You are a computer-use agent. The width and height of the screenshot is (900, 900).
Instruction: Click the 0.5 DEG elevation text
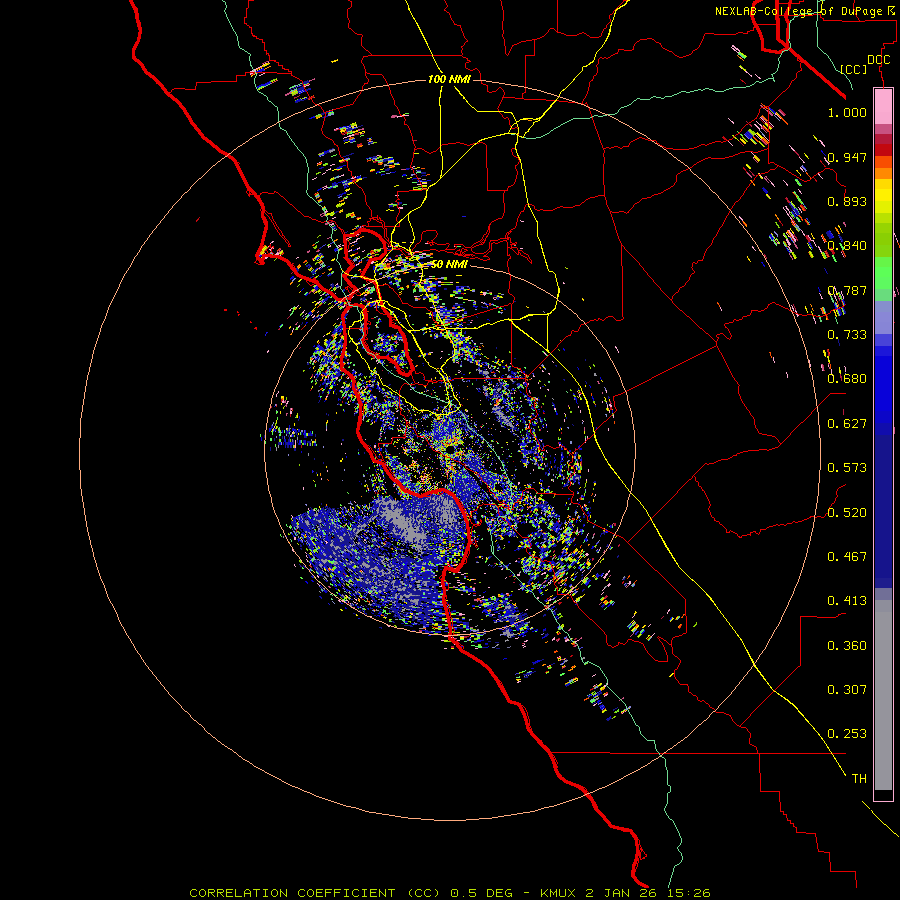(482, 893)
